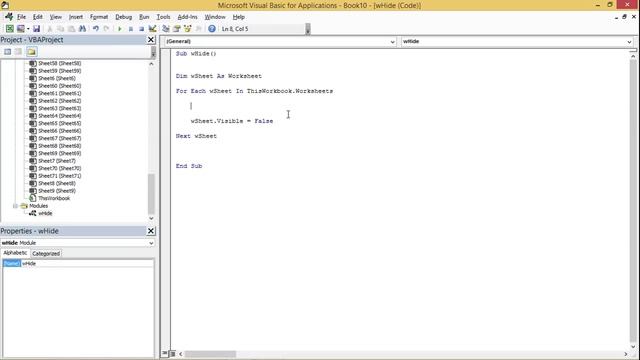Viewport: 640px width, 360px height.
Task: Switch to the Alphabetic tab
Action: (15, 253)
